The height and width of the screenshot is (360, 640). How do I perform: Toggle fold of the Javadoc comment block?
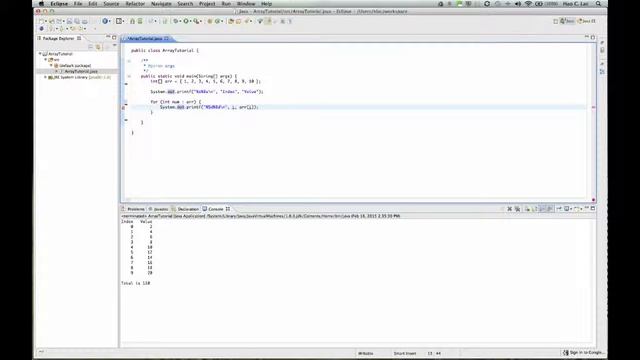pos(129,61)
